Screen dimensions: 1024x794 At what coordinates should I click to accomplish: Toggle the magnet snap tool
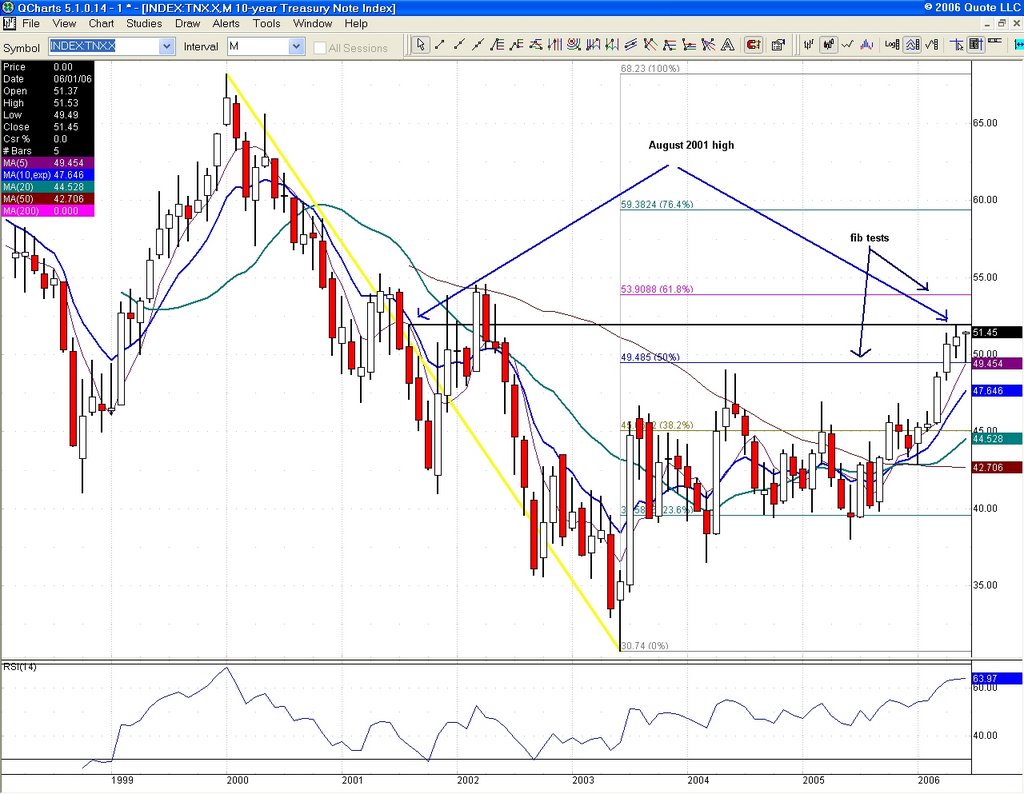pos(753,45)
